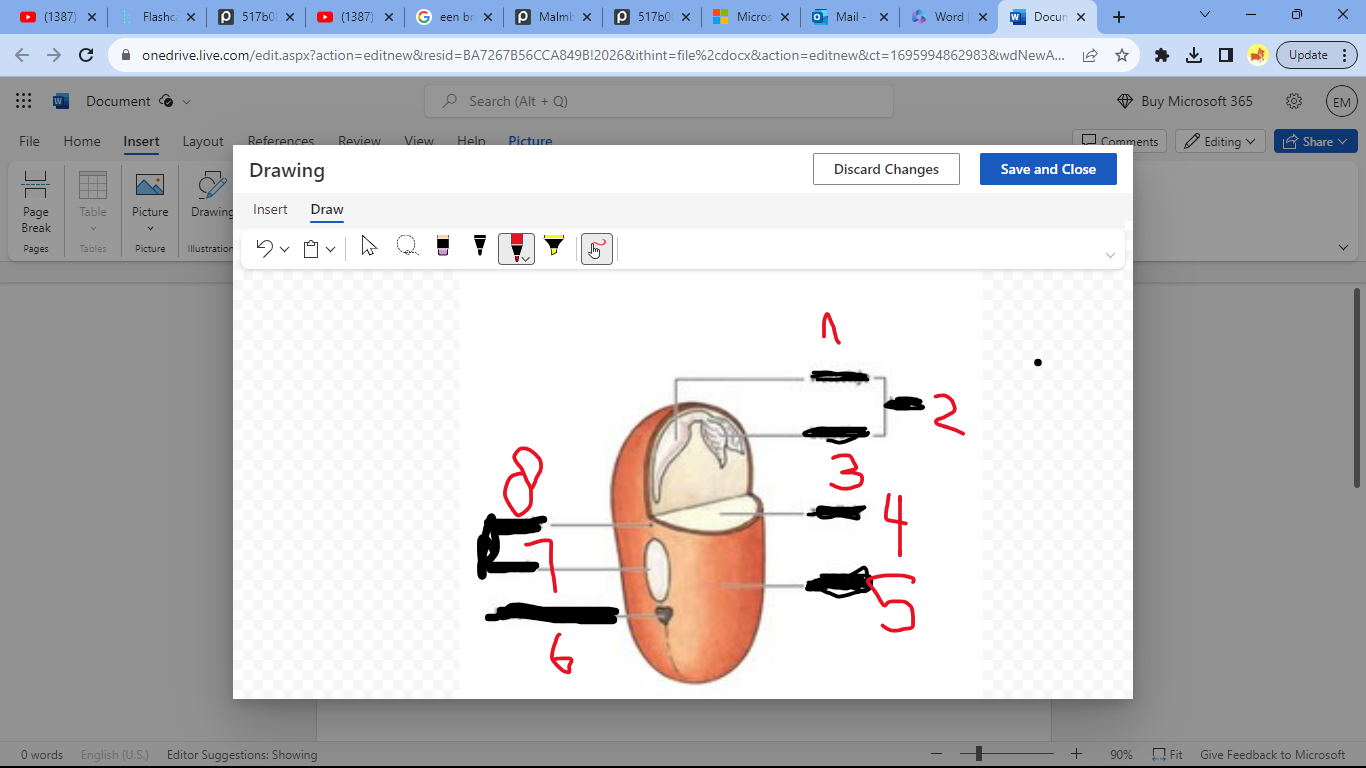Image resolution: width=1366 pixels, height=768 pixels.
Task: Click the zoom slider handle
Action: coord(979,754)
